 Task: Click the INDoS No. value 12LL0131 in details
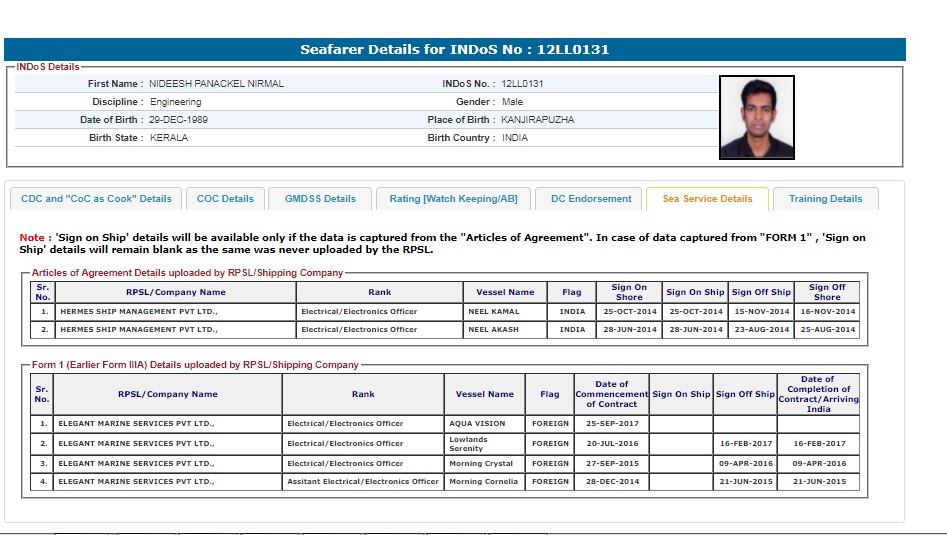point(522,84)
